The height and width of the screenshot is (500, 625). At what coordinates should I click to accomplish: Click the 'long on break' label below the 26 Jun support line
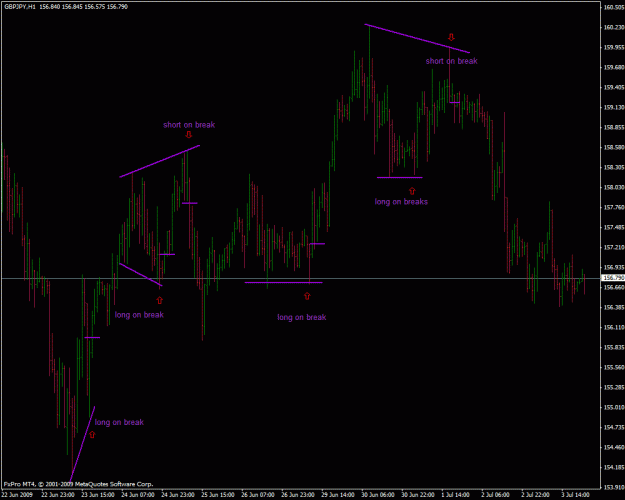[302, 317]
